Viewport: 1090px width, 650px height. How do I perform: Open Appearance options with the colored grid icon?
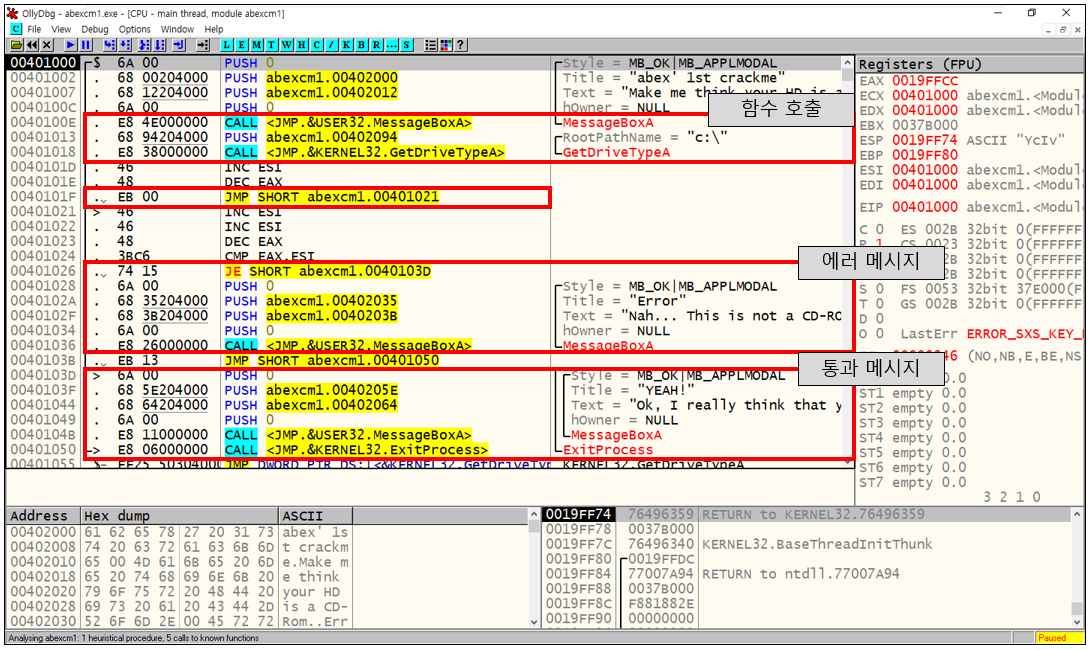(446, 45)
